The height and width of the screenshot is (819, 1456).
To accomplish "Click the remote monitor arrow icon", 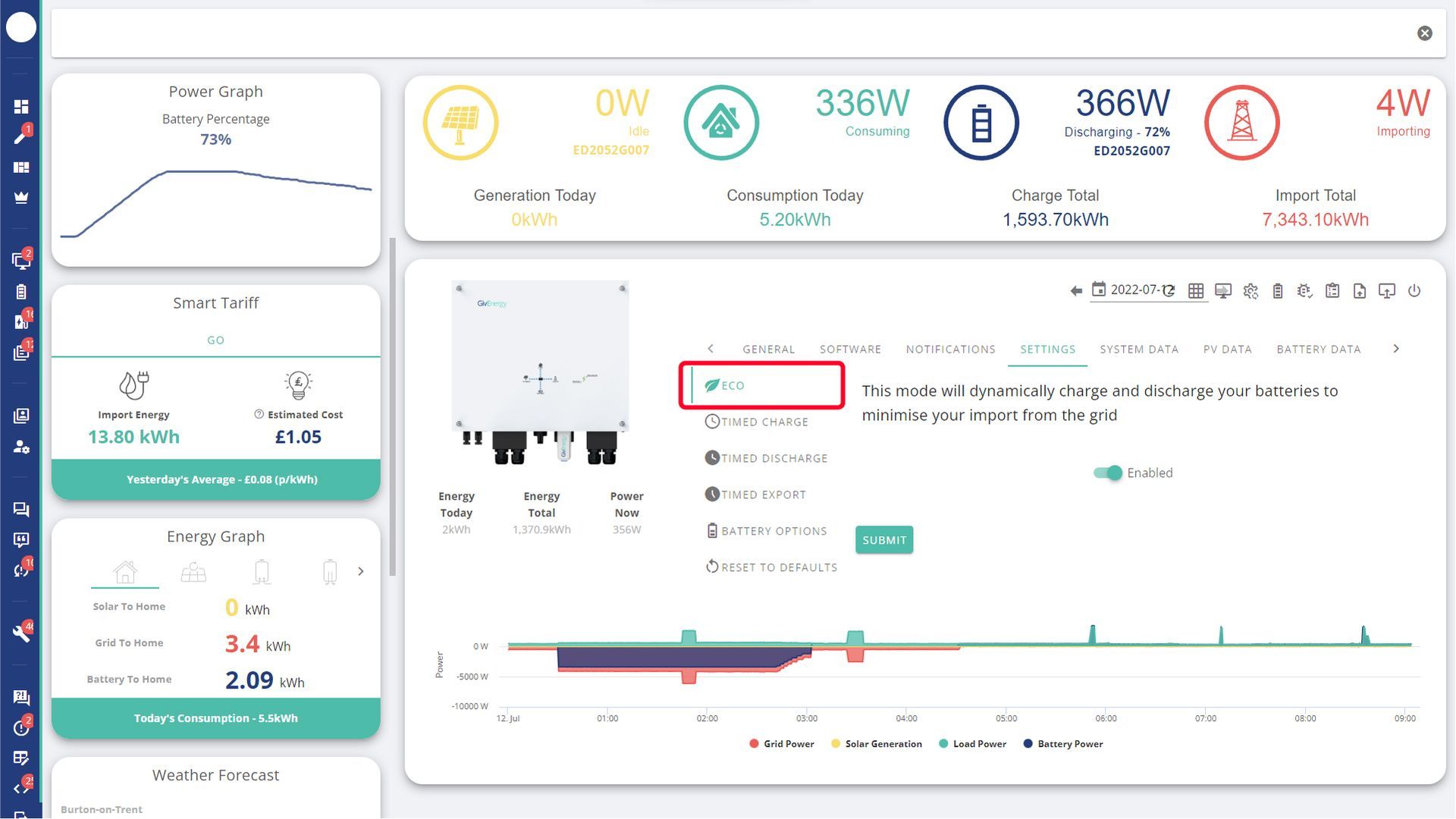I will [1223, 290].
